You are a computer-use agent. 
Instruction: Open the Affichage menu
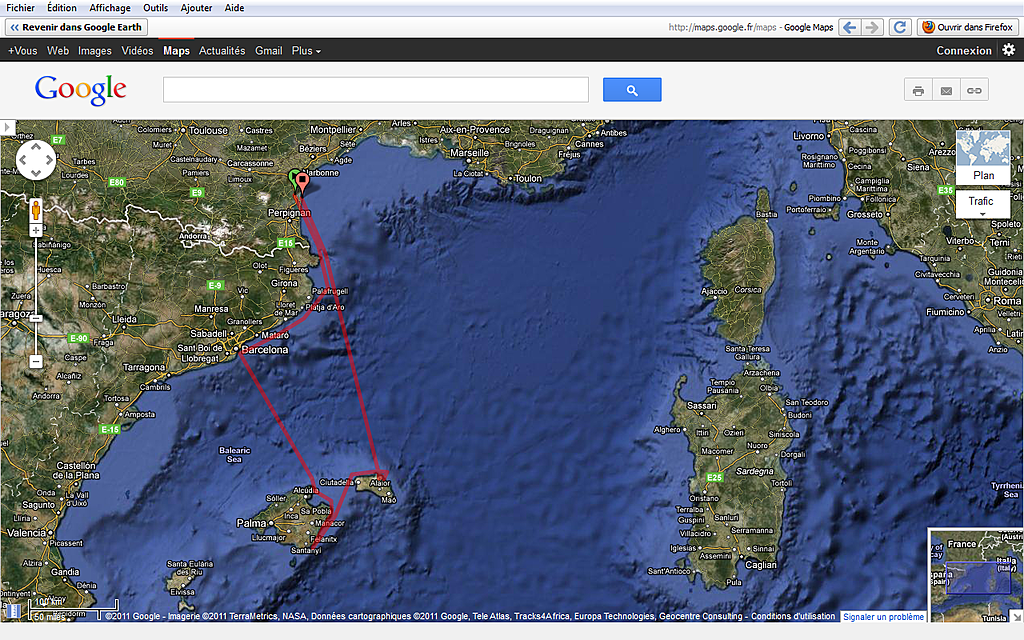pos(110,8)
